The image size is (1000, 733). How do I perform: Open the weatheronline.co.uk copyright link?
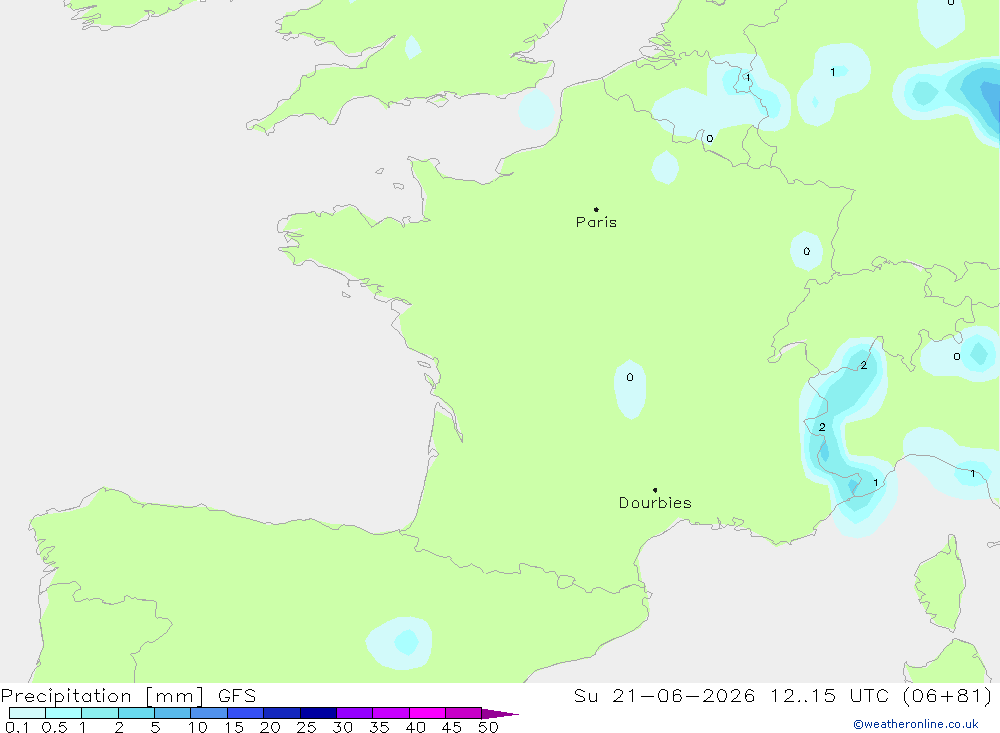pyautogui.click(x=916, y=724)
